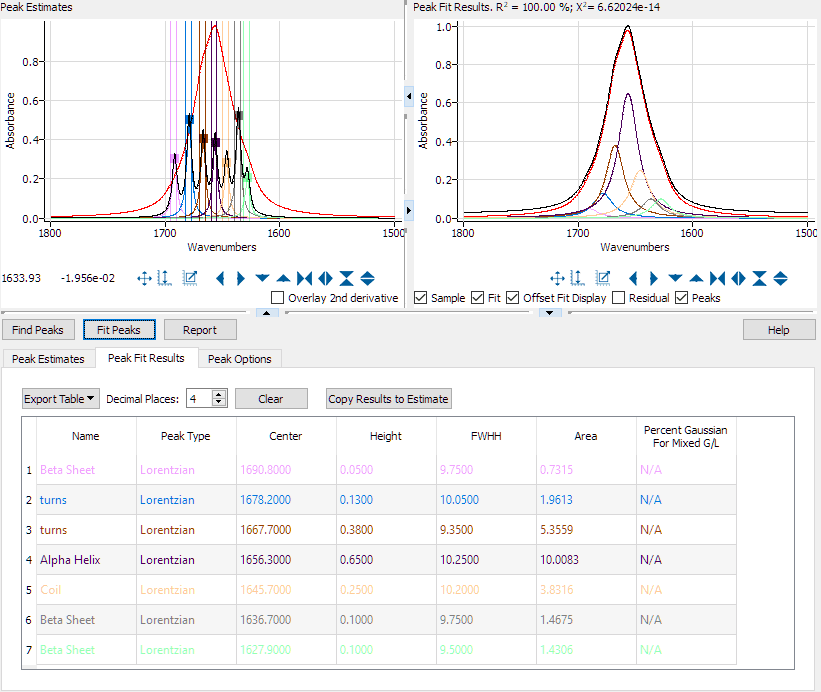821x692 pixels.
Task: Open the Peak Options tab
Action: click(239, 359)
